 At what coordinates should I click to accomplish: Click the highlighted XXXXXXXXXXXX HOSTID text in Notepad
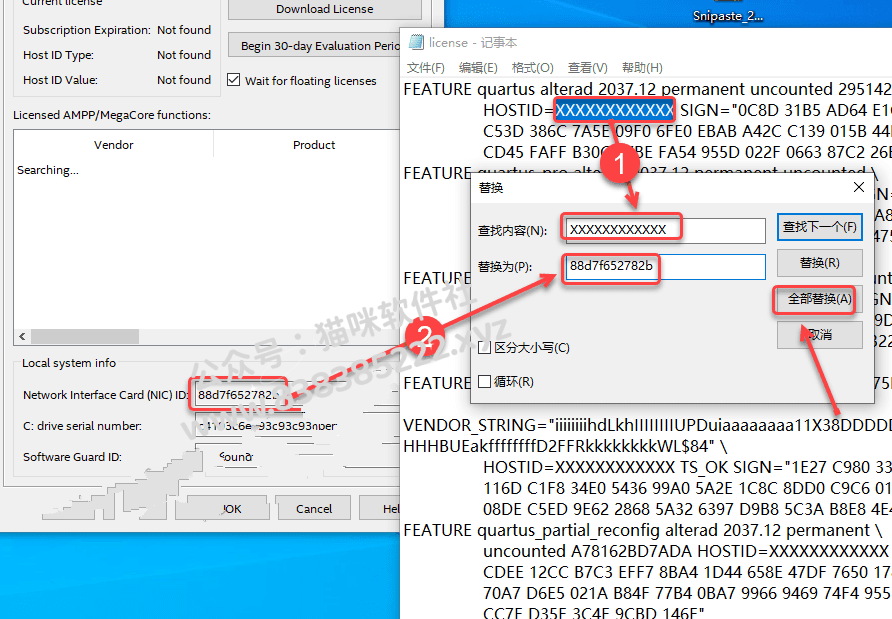coord(614,110)
